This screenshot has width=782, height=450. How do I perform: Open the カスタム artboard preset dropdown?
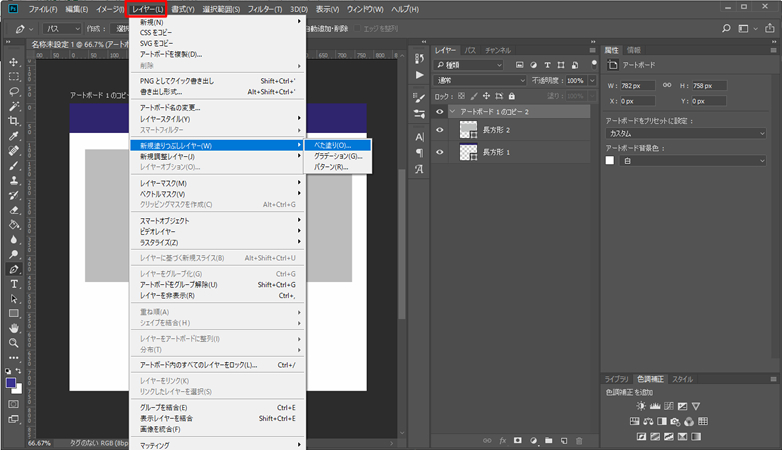pyautogui.click(x=686, y=133)
